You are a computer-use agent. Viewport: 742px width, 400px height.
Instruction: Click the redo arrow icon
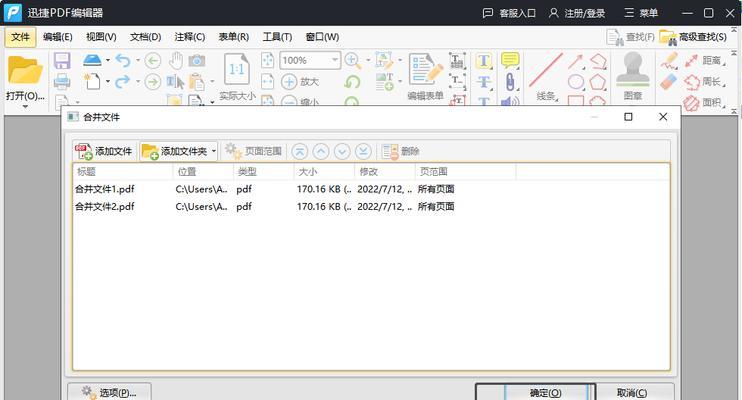pyautogui.click(x=123, y=81)
